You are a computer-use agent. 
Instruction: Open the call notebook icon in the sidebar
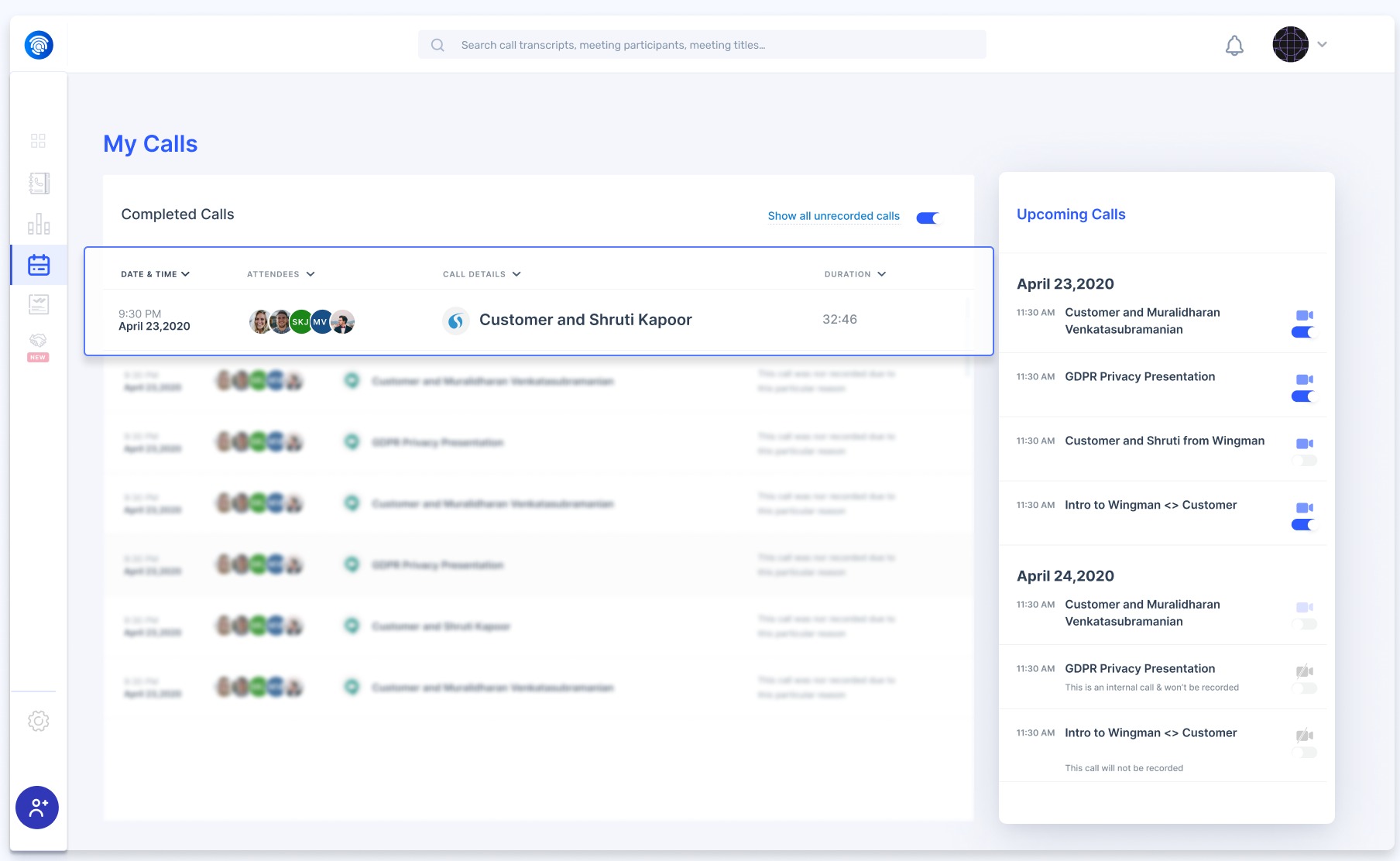(39, 184)
